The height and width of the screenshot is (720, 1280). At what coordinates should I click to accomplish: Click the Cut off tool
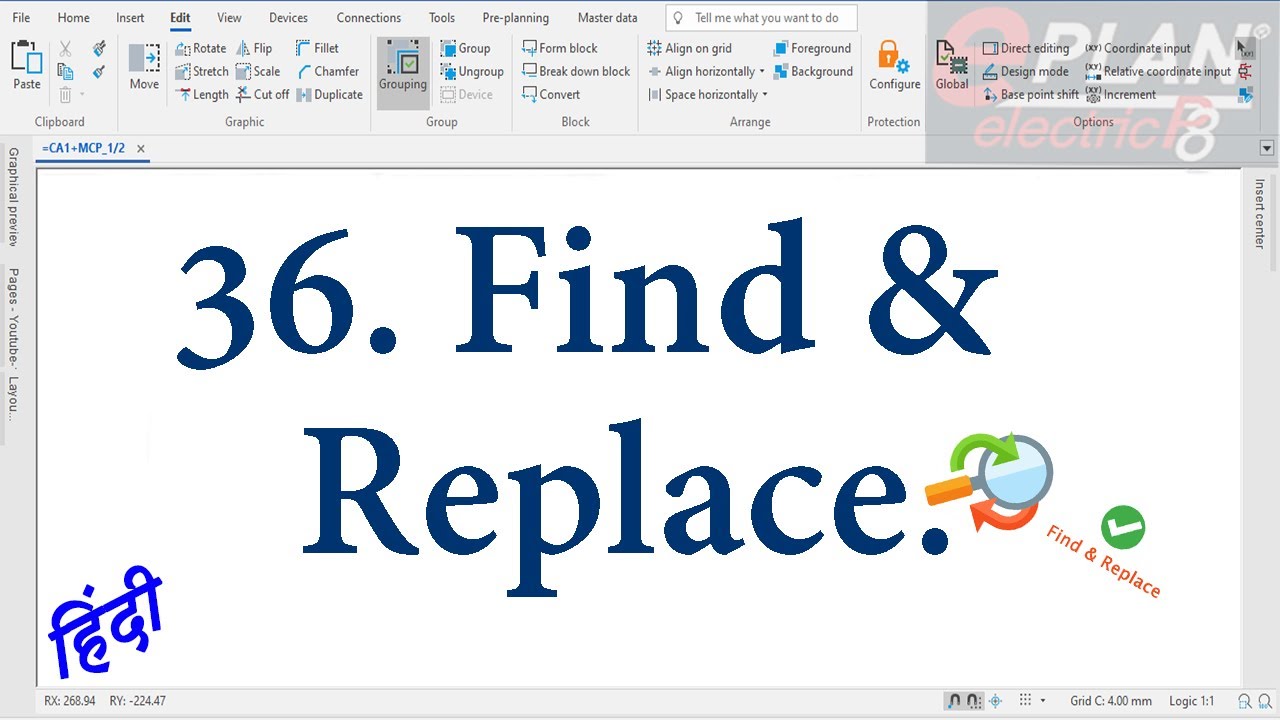(262, 94)
